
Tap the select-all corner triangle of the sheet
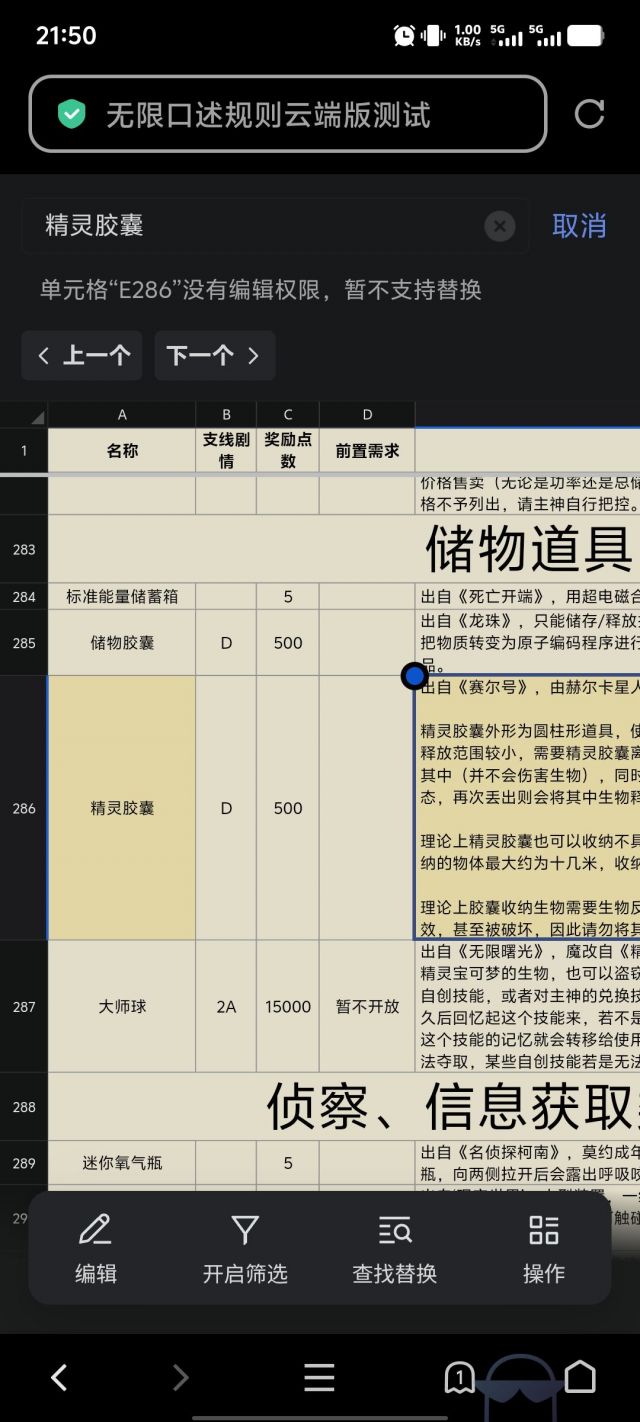tap(24, 415)
